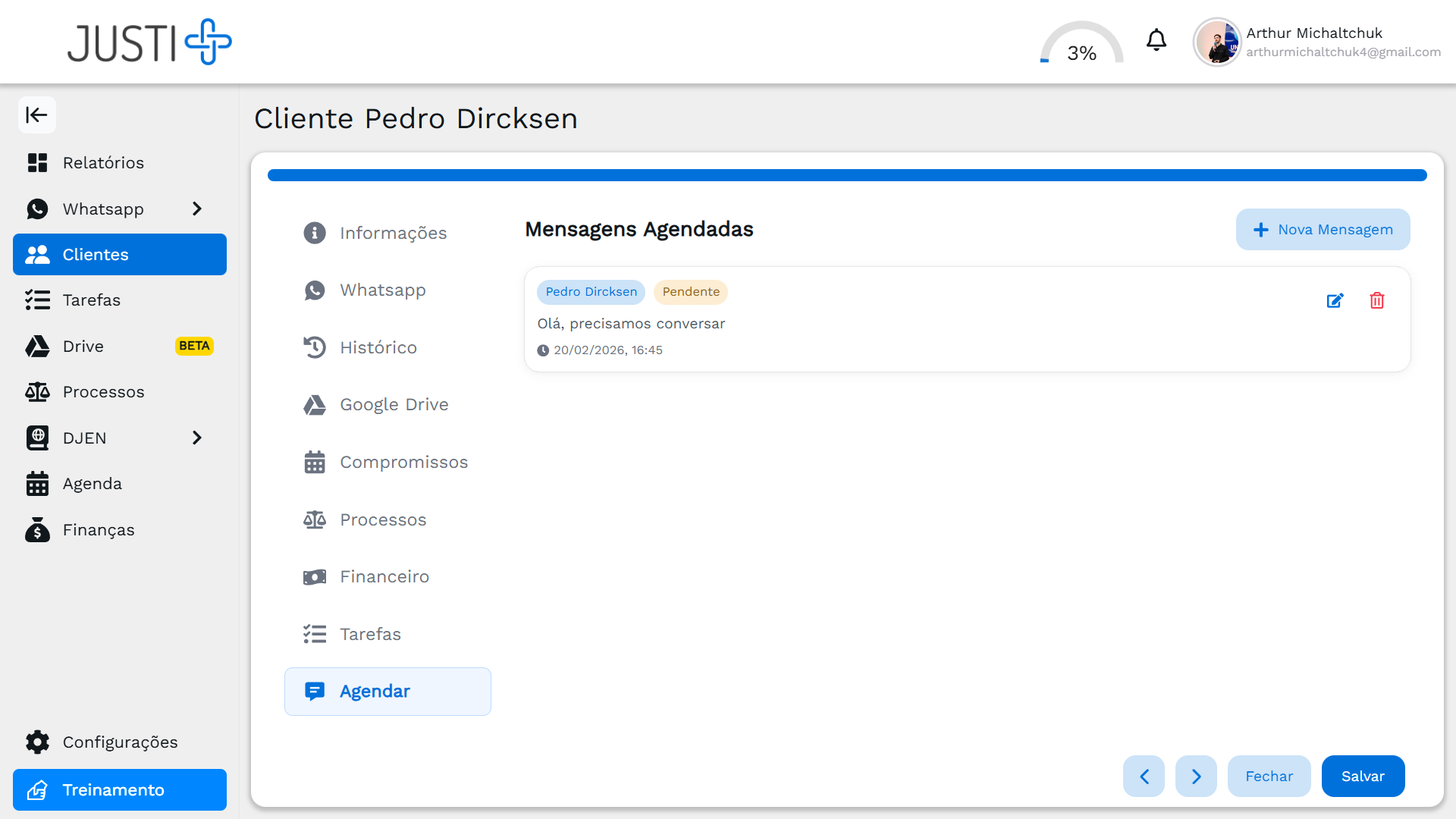Expand the DJEN sidebar submenu chevron
The image size is (1456, 819).
[197, 438]
